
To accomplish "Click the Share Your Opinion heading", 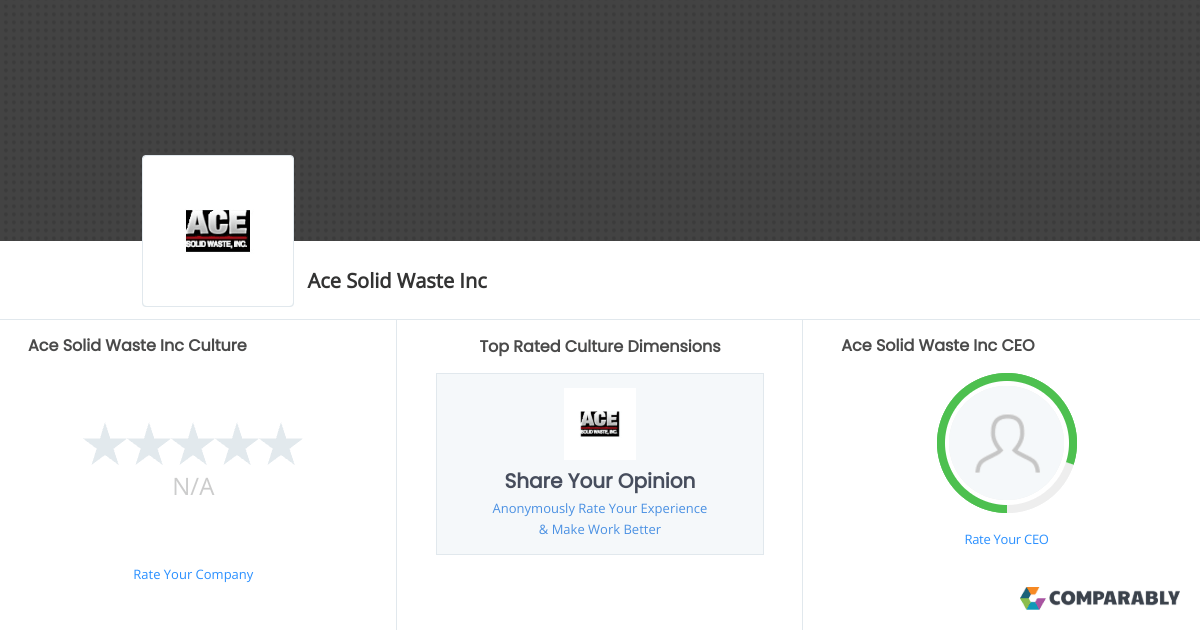I will (599, 481).
